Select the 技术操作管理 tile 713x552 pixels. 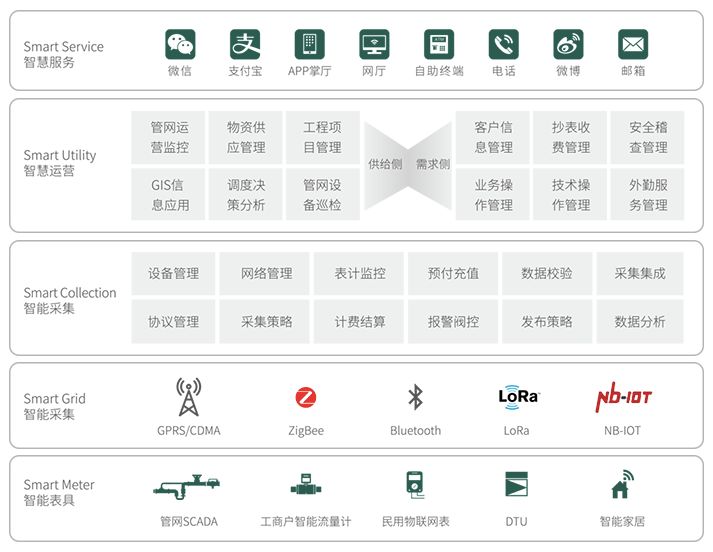point(570,194)
